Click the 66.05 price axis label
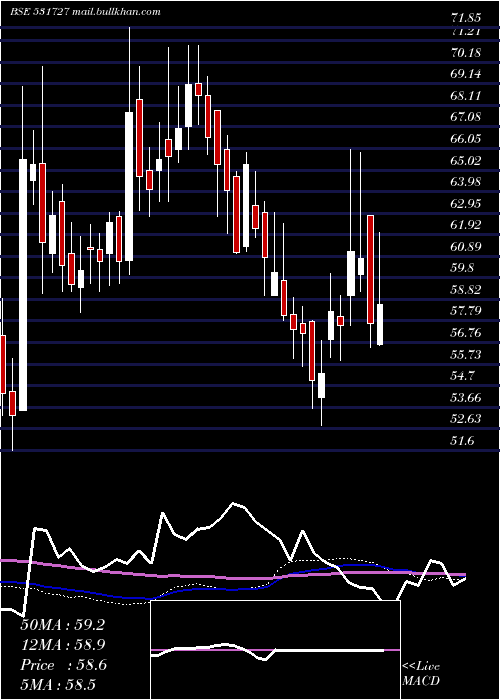The width and height of the screenshot is (500, 700). point(466,138)
